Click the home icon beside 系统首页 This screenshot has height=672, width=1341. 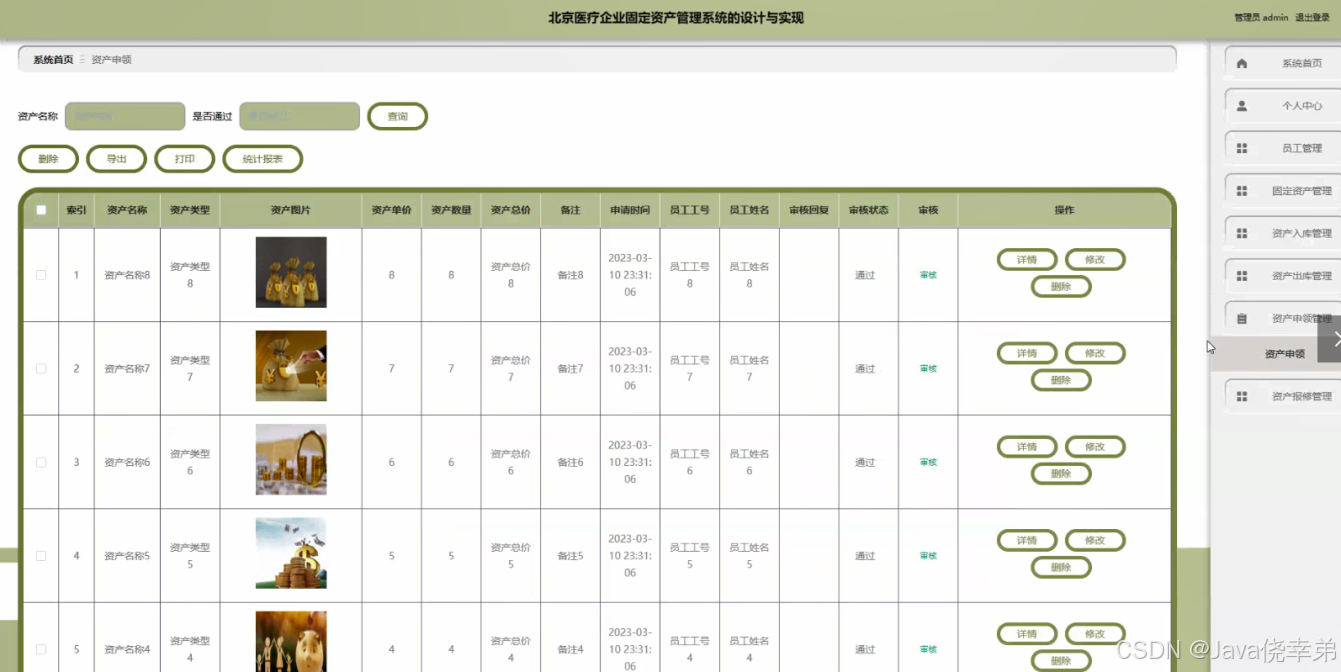click(1242, 63)
